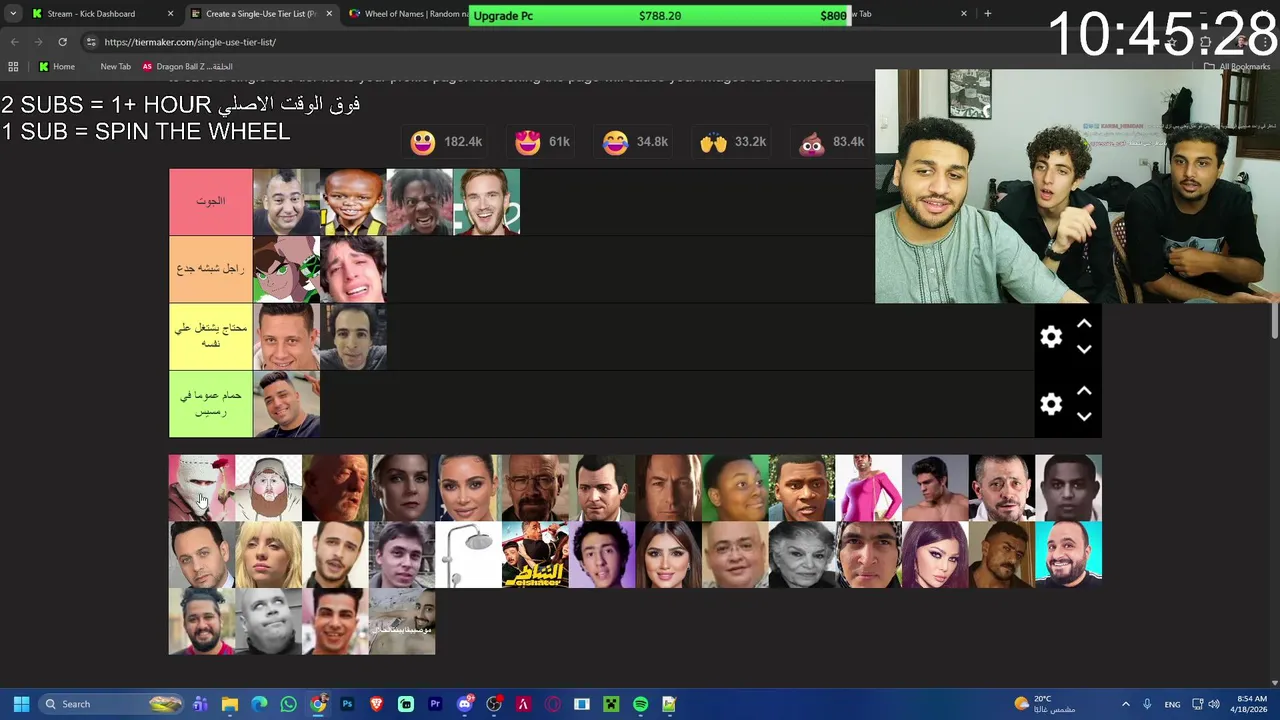Select the curly-haired person on purple background
The height and width of the screenshot is (720, 1280).
pos(602,555)
